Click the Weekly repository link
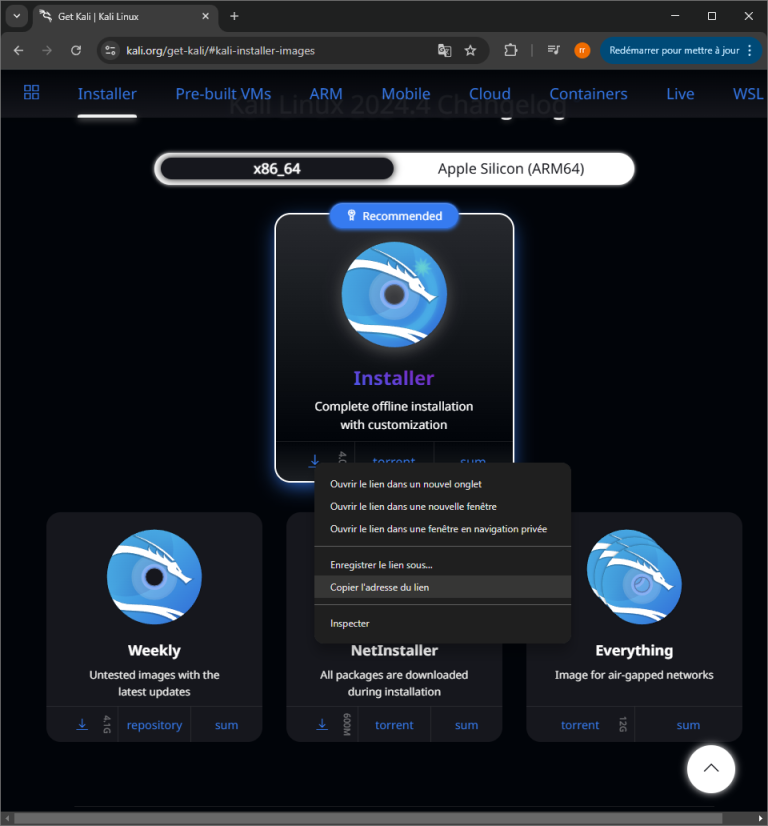The width and height of the screenshot is (768, 826). pos(154,725)
